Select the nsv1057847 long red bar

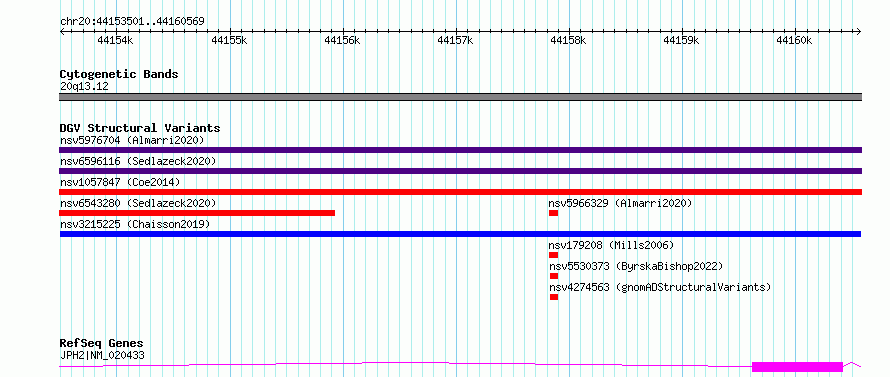click(x=460, y=192)
